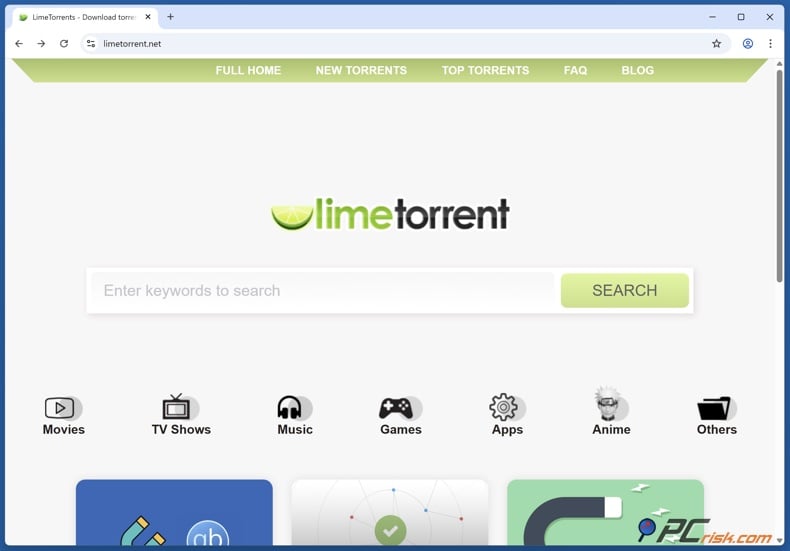Open the green magnet card thumbnail
790x551 pixels.
pos(605,513)
